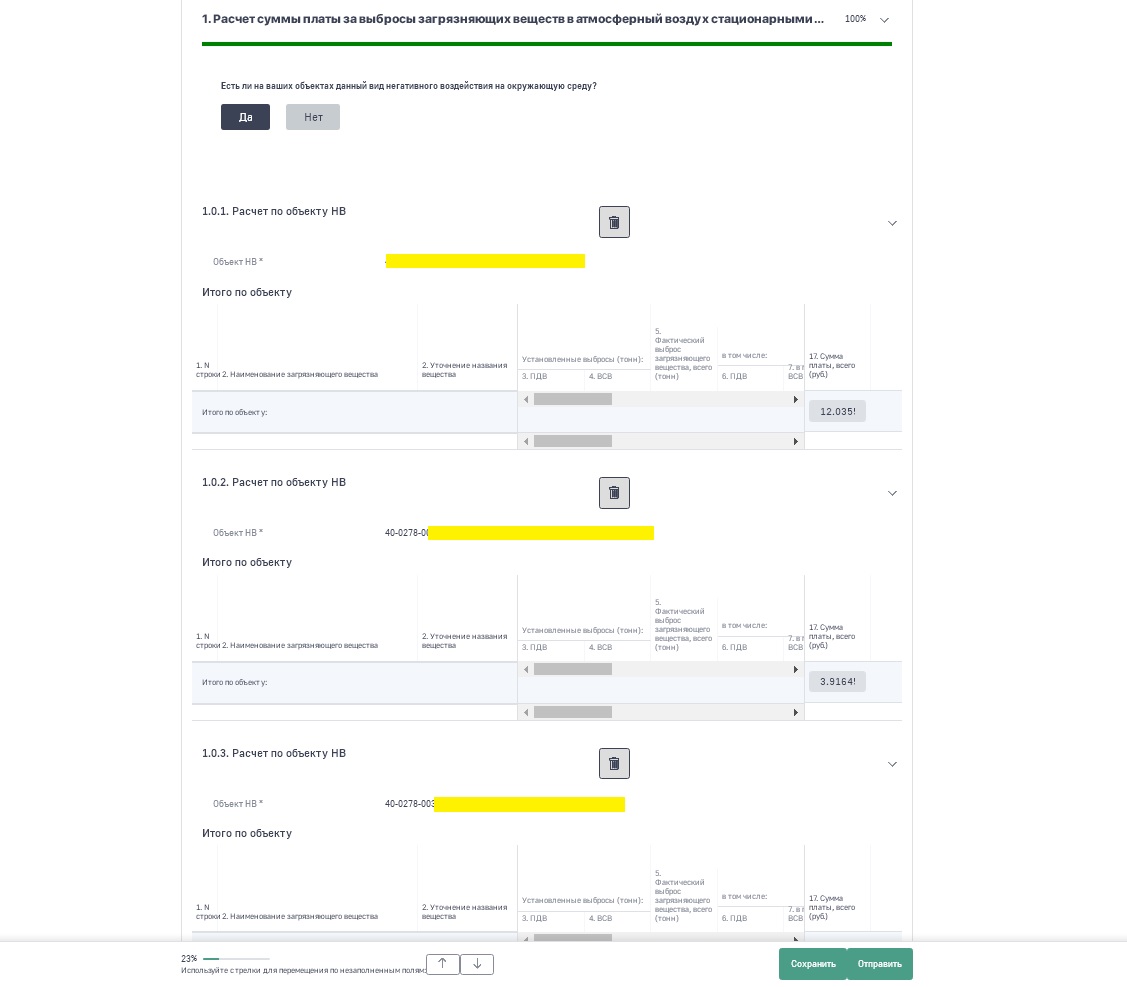Viewport: 1127px width, 987px height.
Task: Collapse subsection 1.0.2 object calculation
Action: click(892, 494)
